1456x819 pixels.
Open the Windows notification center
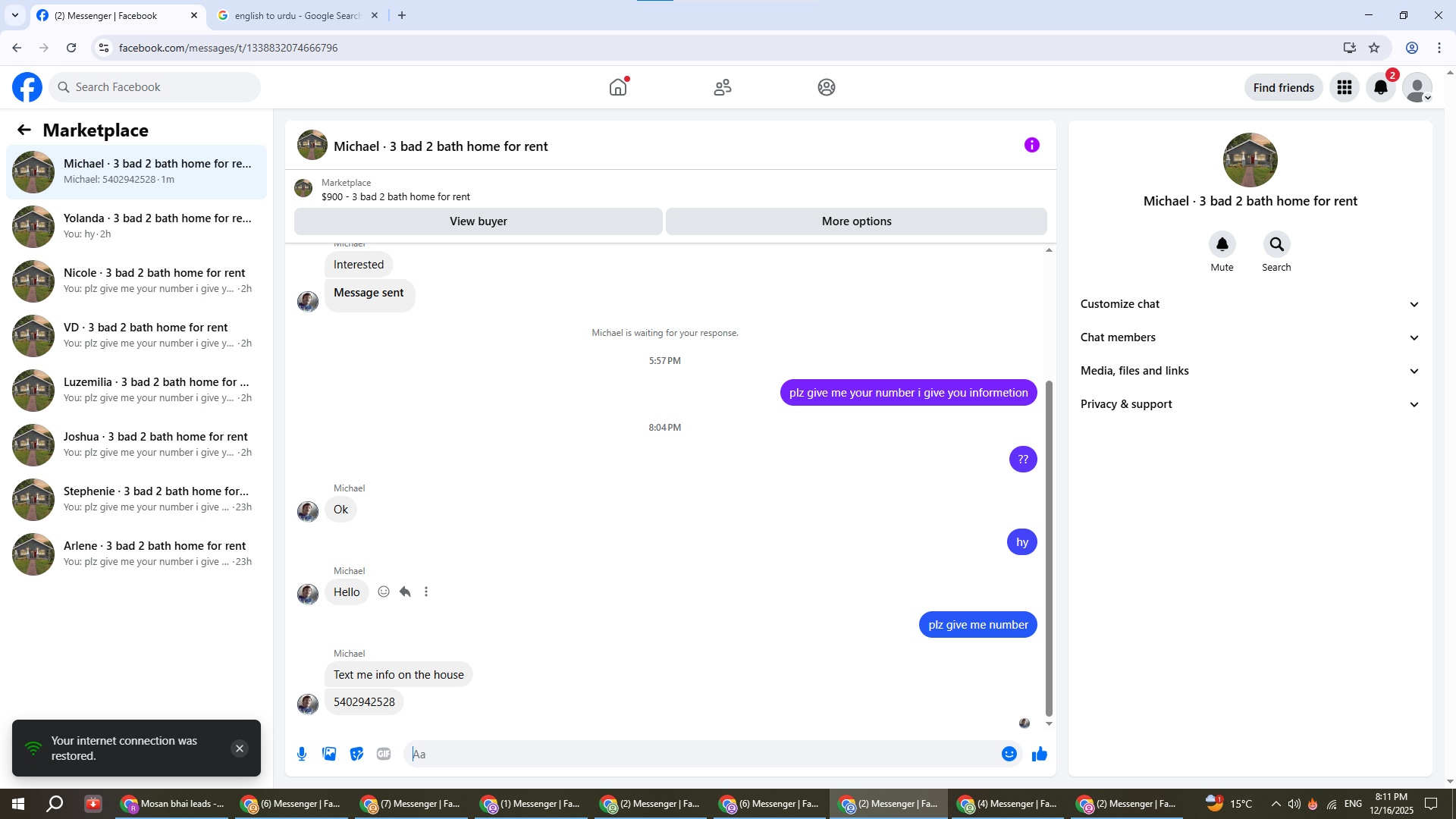pos(1431,804)
